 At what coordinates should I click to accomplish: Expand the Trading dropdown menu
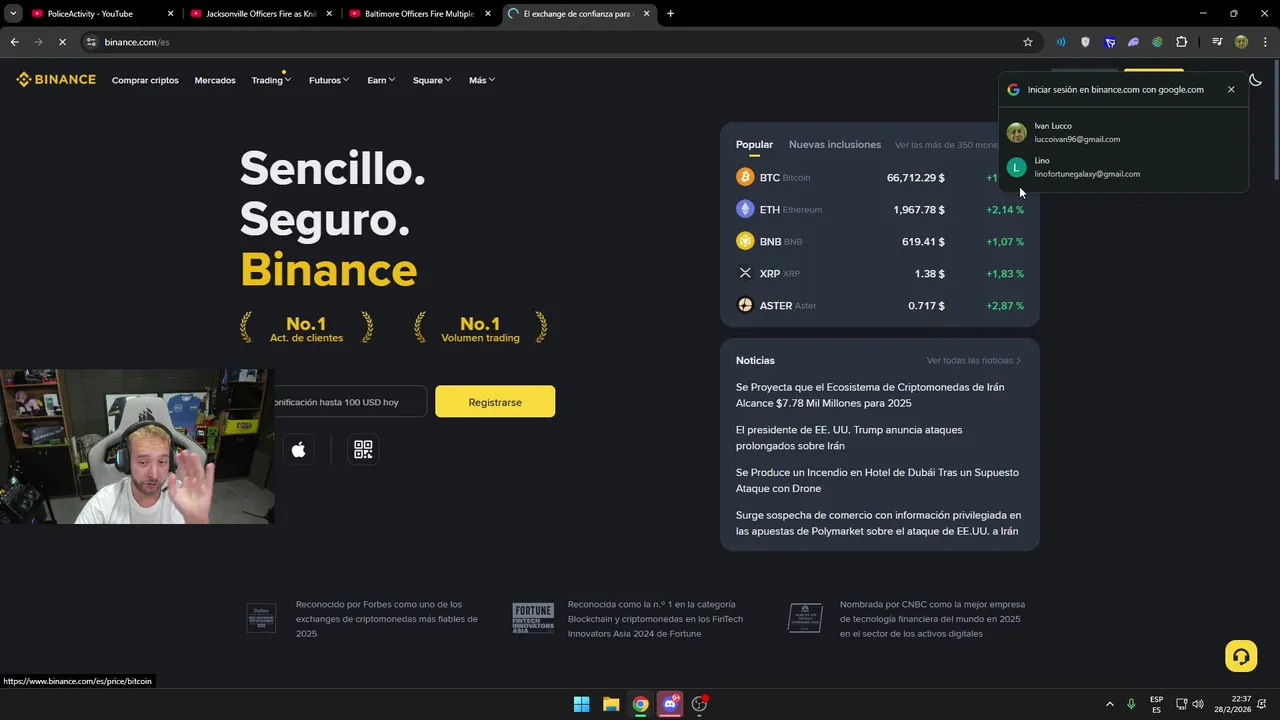[271, 80]
